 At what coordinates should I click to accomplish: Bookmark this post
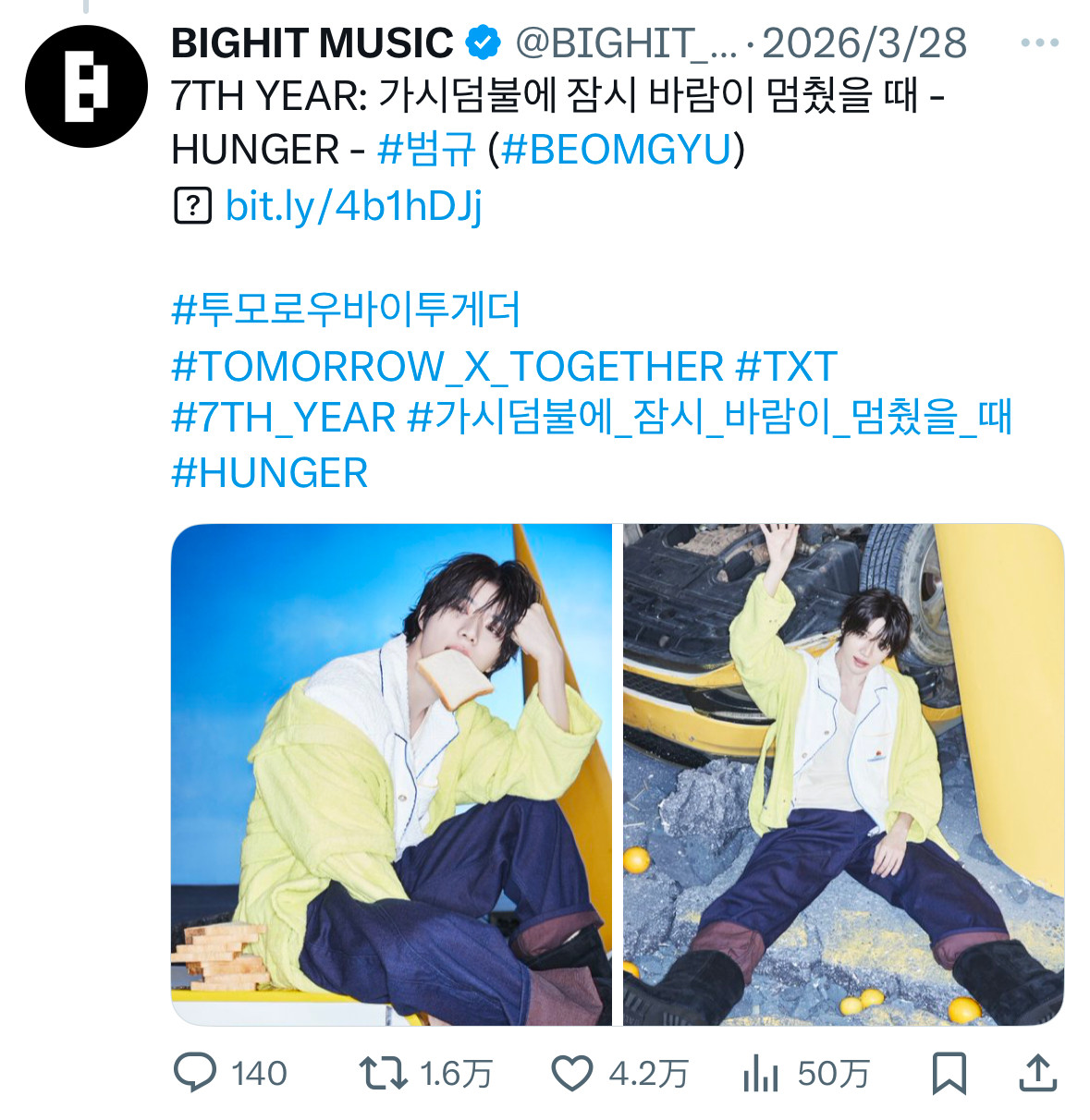pos(949,1073)
